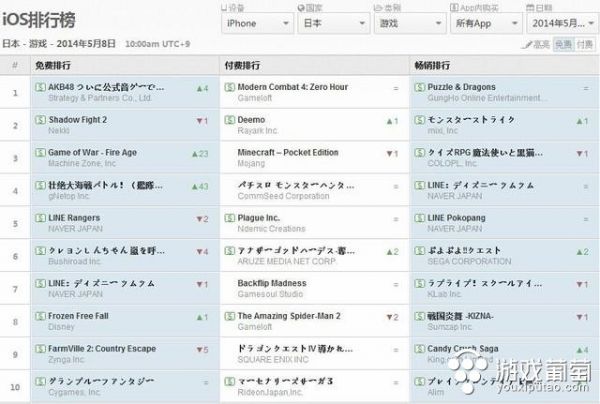
Task: Click the 畅销排行 column header
Action: pos(432,65)
